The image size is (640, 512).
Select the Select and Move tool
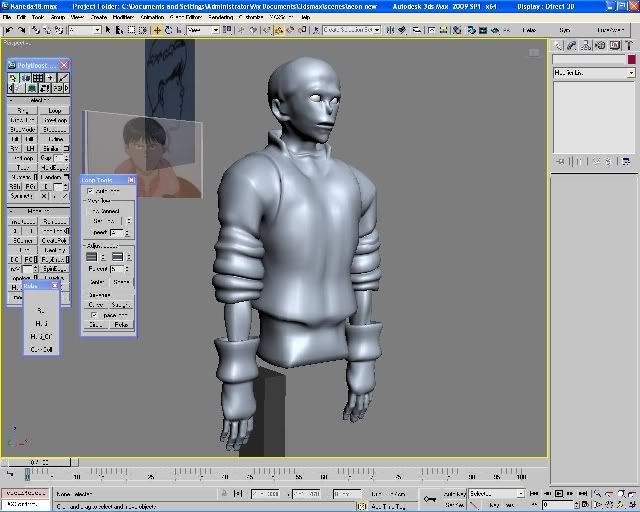tap(157, 30)
